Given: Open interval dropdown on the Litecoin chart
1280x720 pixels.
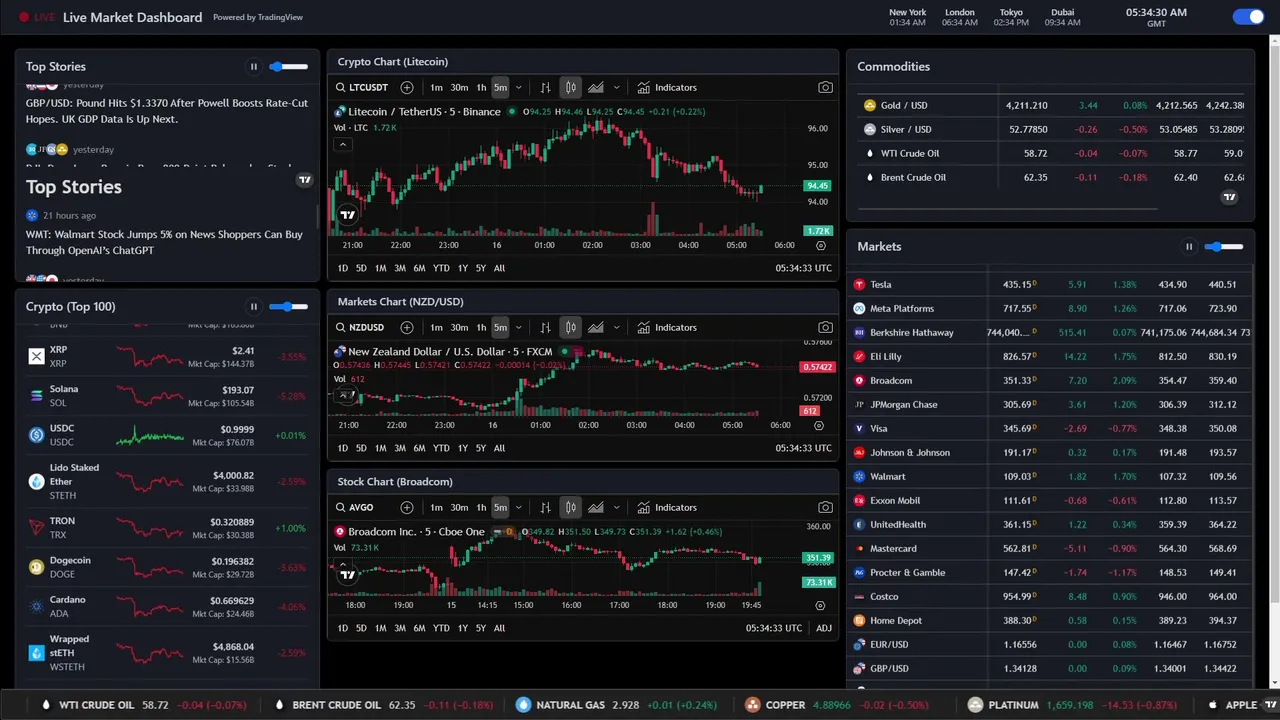Looking at the screenshot, I should pos(518,87).
